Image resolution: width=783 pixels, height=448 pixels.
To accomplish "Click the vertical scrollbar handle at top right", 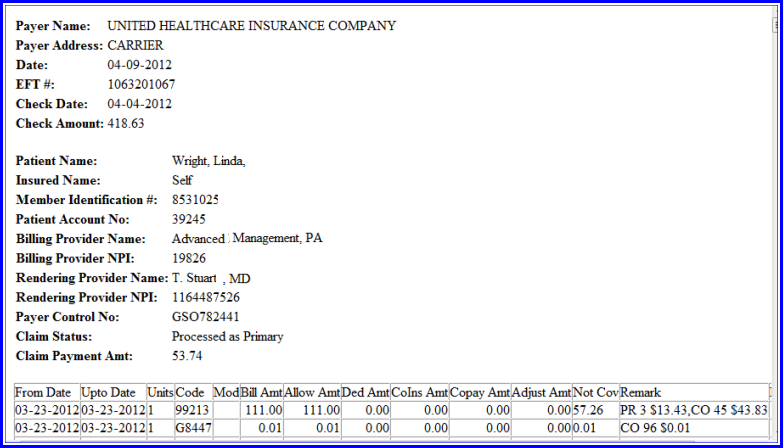I will point(775,25).
